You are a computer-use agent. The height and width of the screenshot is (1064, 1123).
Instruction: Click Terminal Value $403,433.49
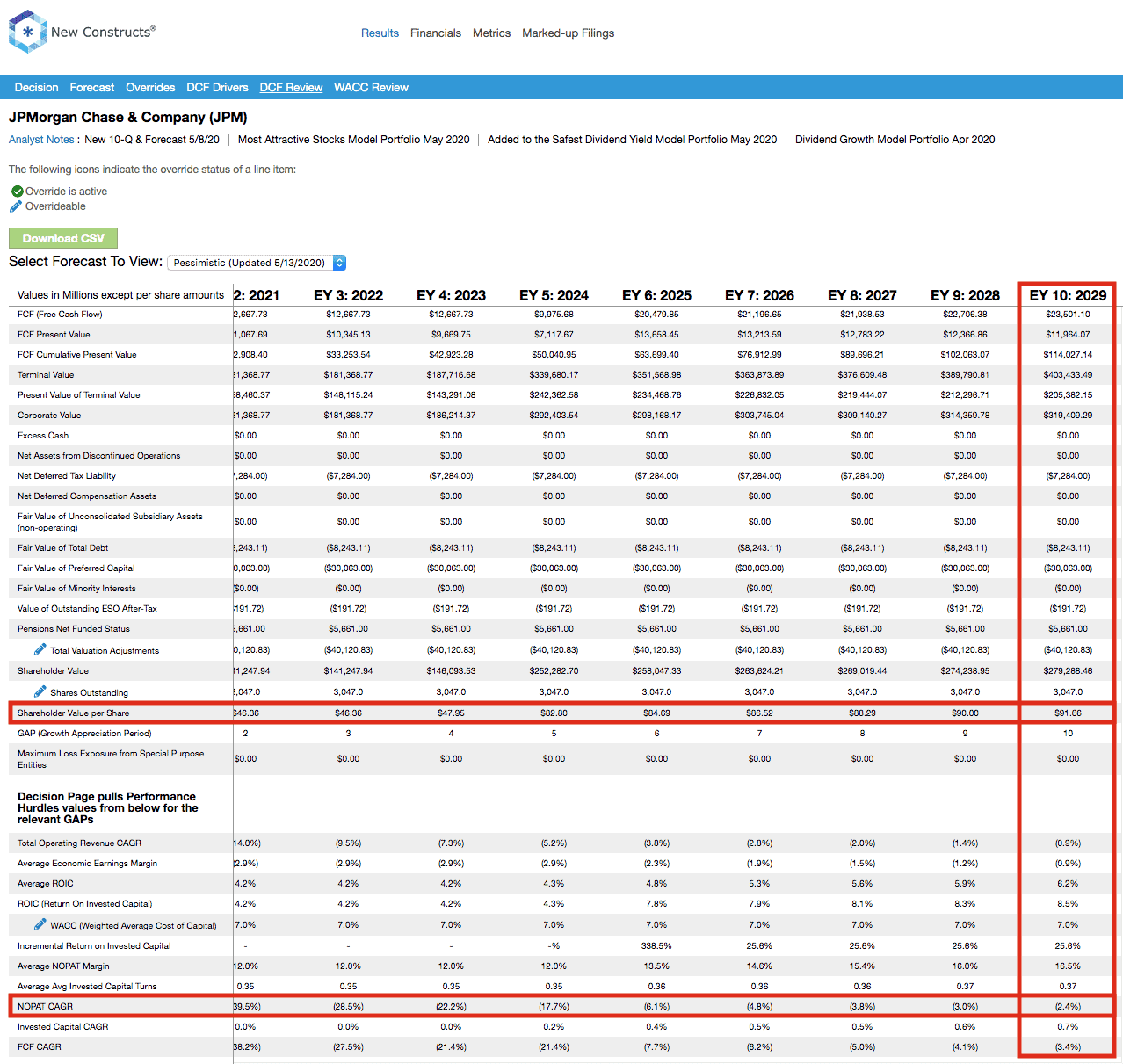(1069, 375)
